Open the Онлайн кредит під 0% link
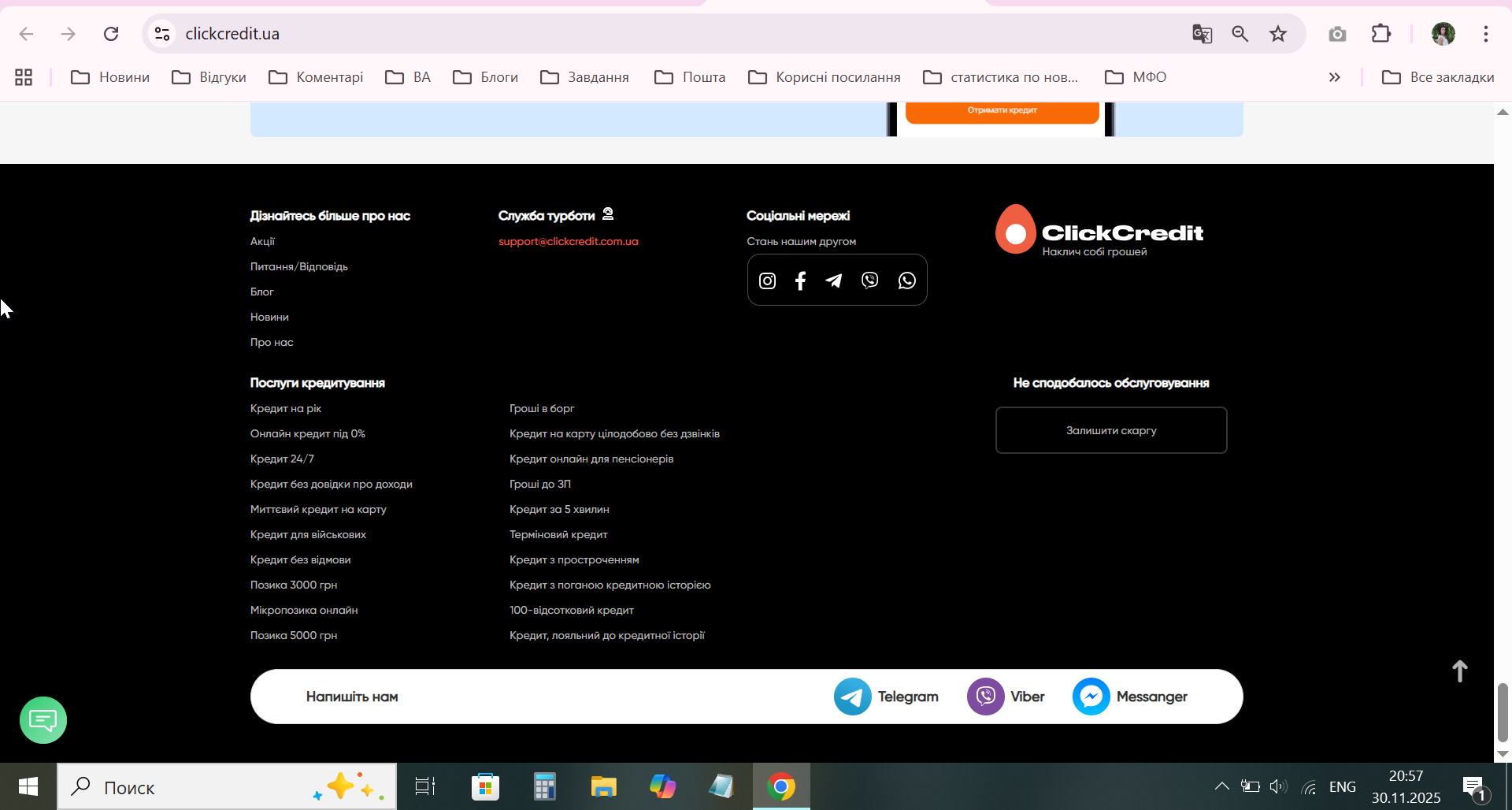Screen dimensions: 1512x810 [308, 433]
